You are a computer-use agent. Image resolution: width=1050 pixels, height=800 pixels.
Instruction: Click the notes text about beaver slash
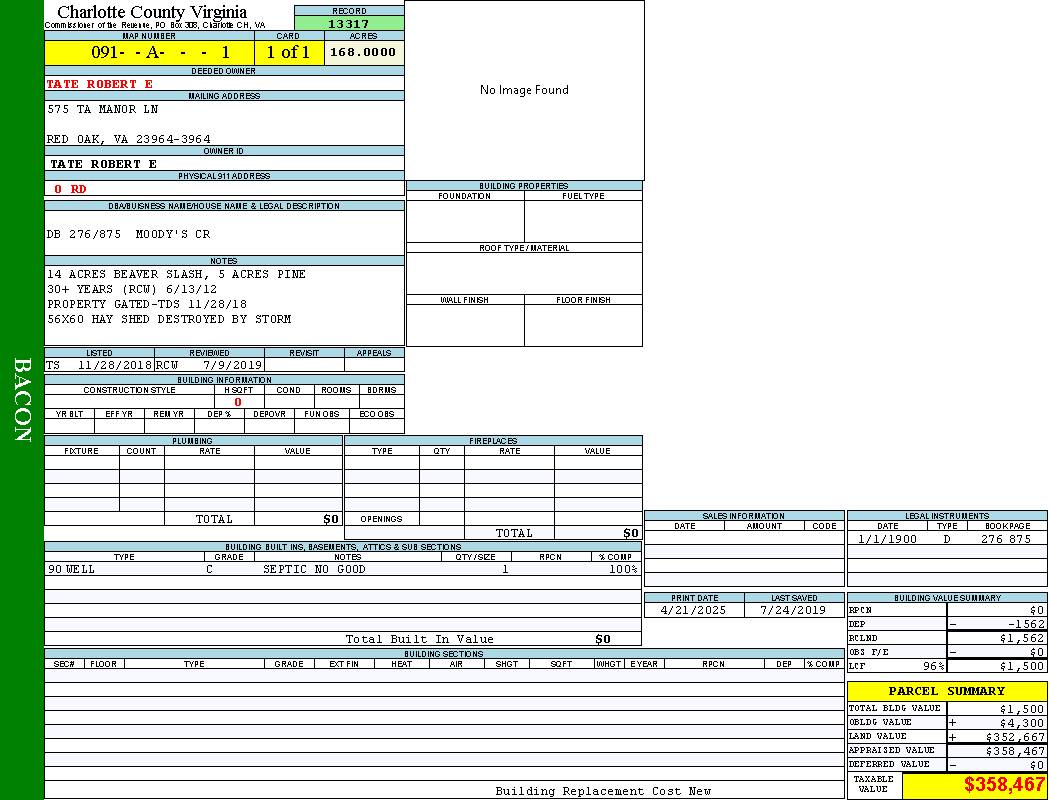click(x=176, y=274)
